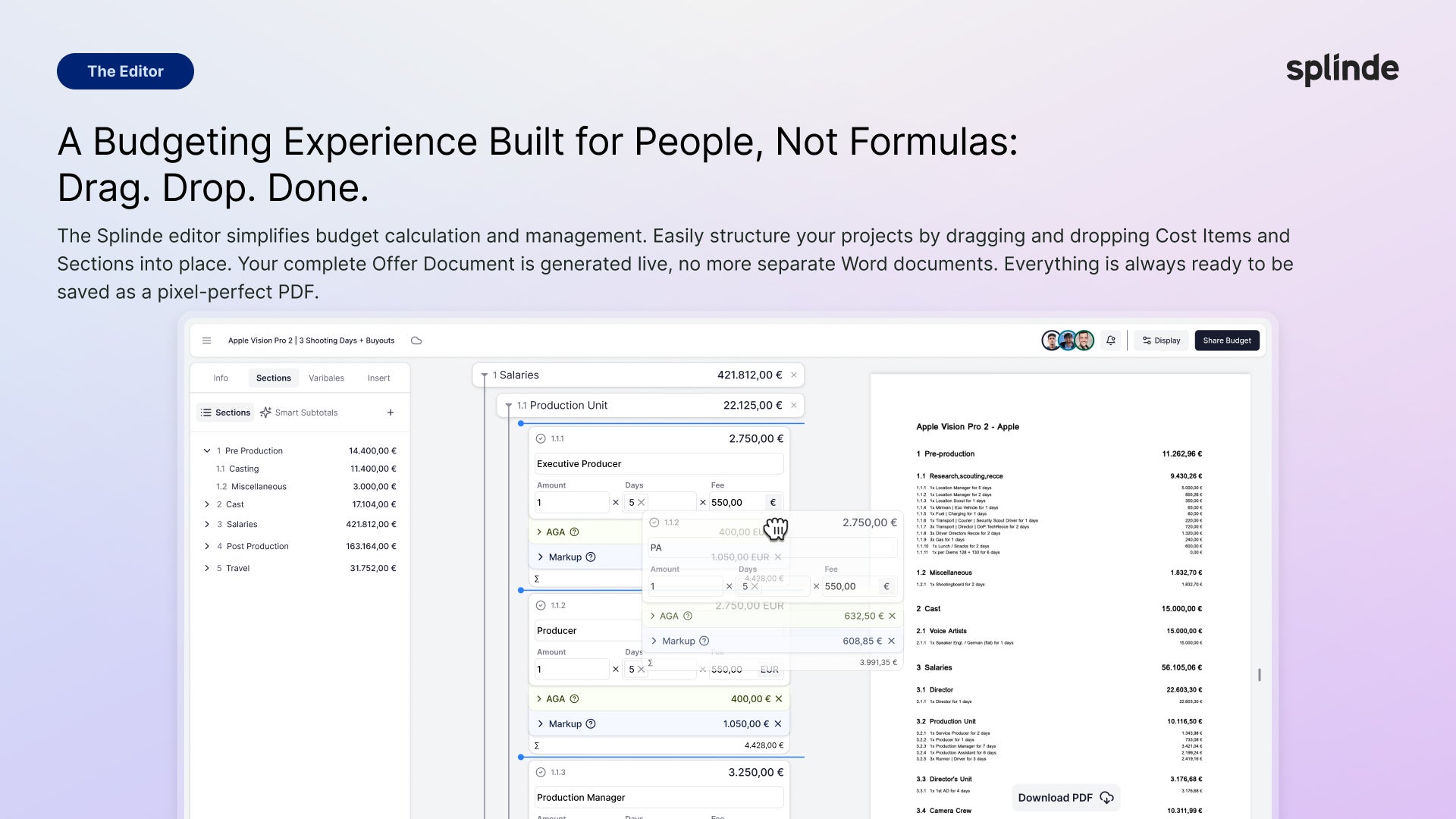Edit the Executive Producer name field
Viewport: 1456px width, 819px height.
[658, 463]
